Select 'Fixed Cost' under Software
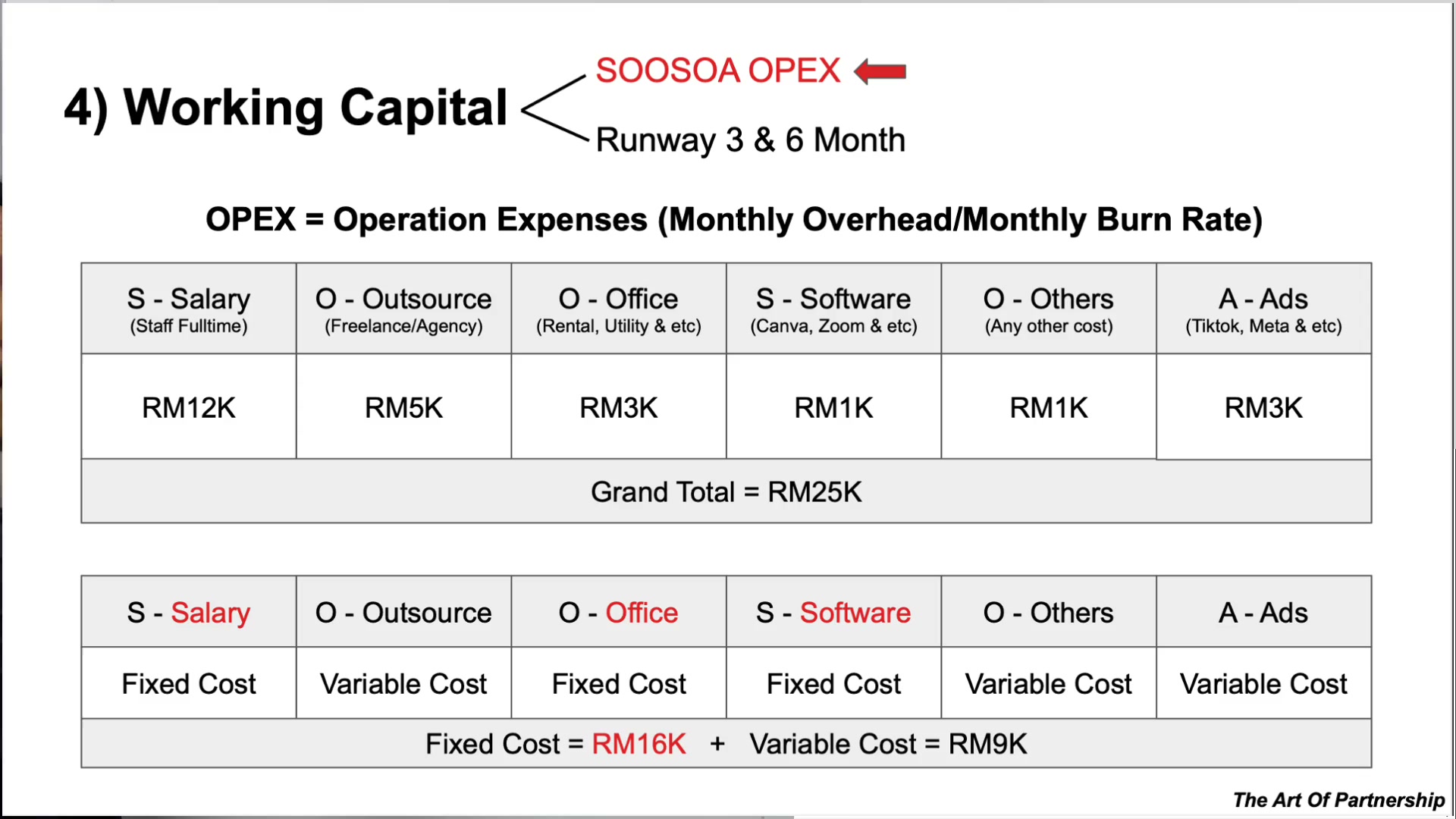Viewport: 1456px width, 819px height. pyautogui.click(x=833, y=684)
